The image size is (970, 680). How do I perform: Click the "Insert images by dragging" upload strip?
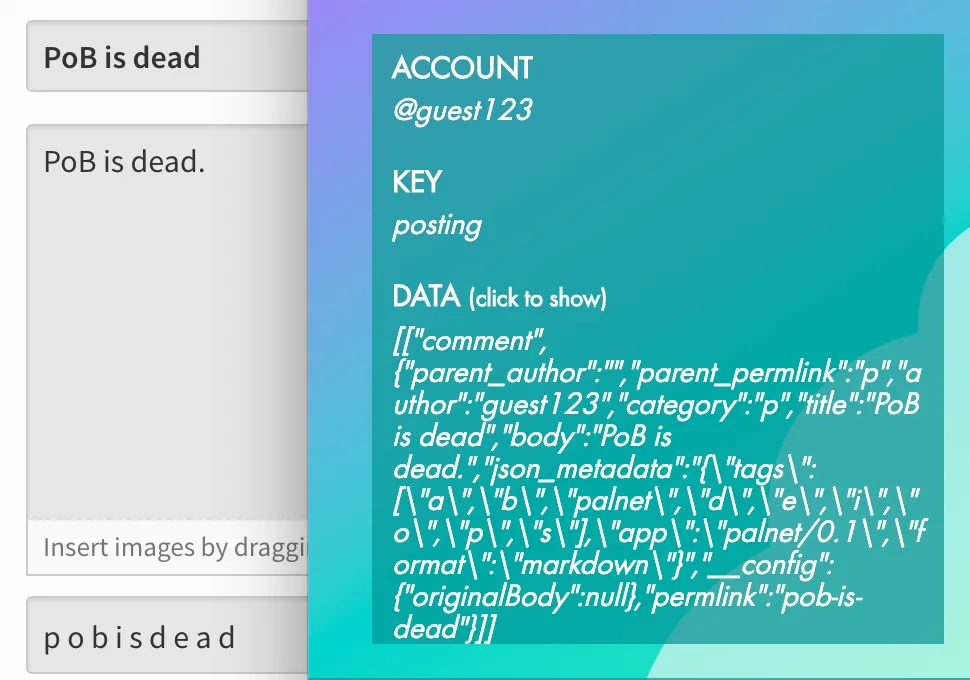167,548
